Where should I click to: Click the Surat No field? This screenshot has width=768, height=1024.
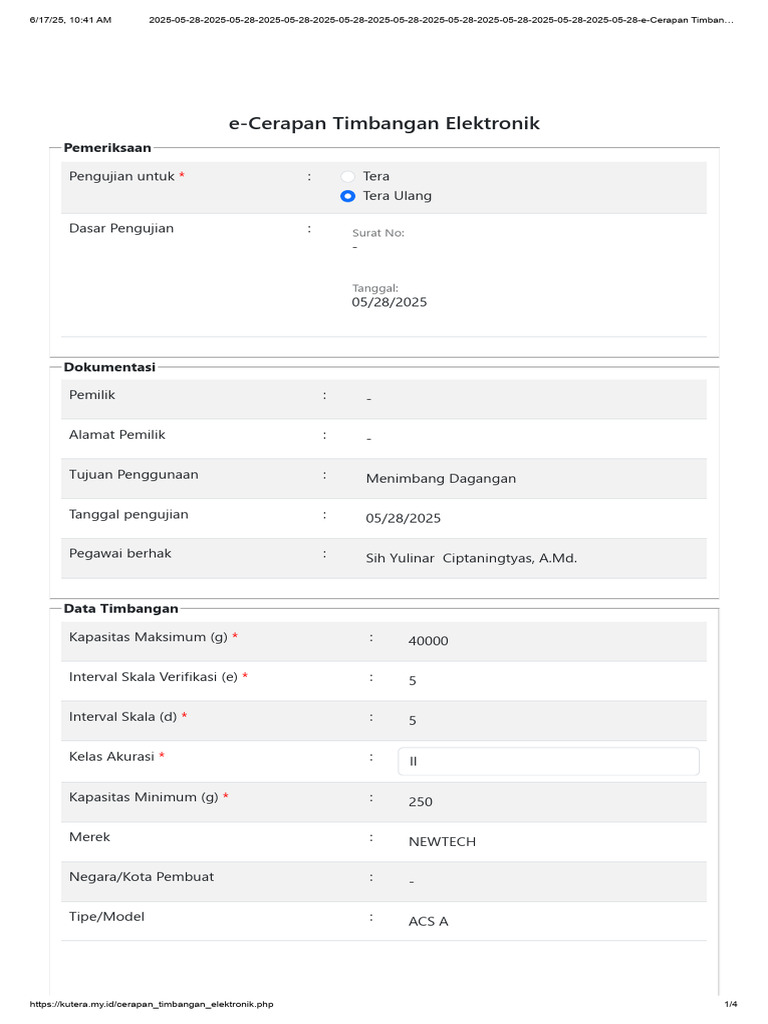click(522, 248)
